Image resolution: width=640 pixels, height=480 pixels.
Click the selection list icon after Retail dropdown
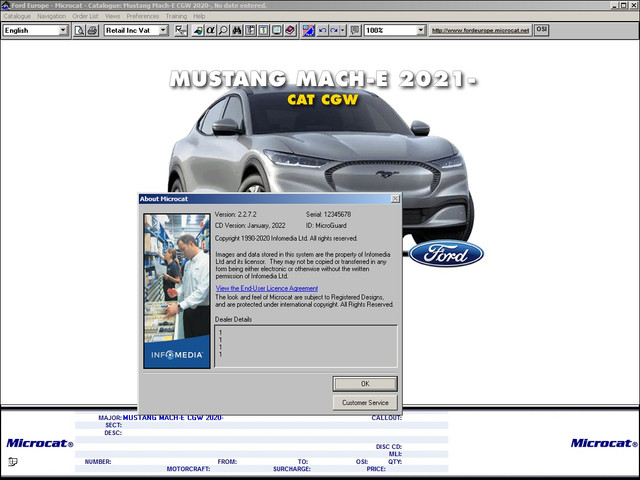pyautogui.click(x=180, y=31)
